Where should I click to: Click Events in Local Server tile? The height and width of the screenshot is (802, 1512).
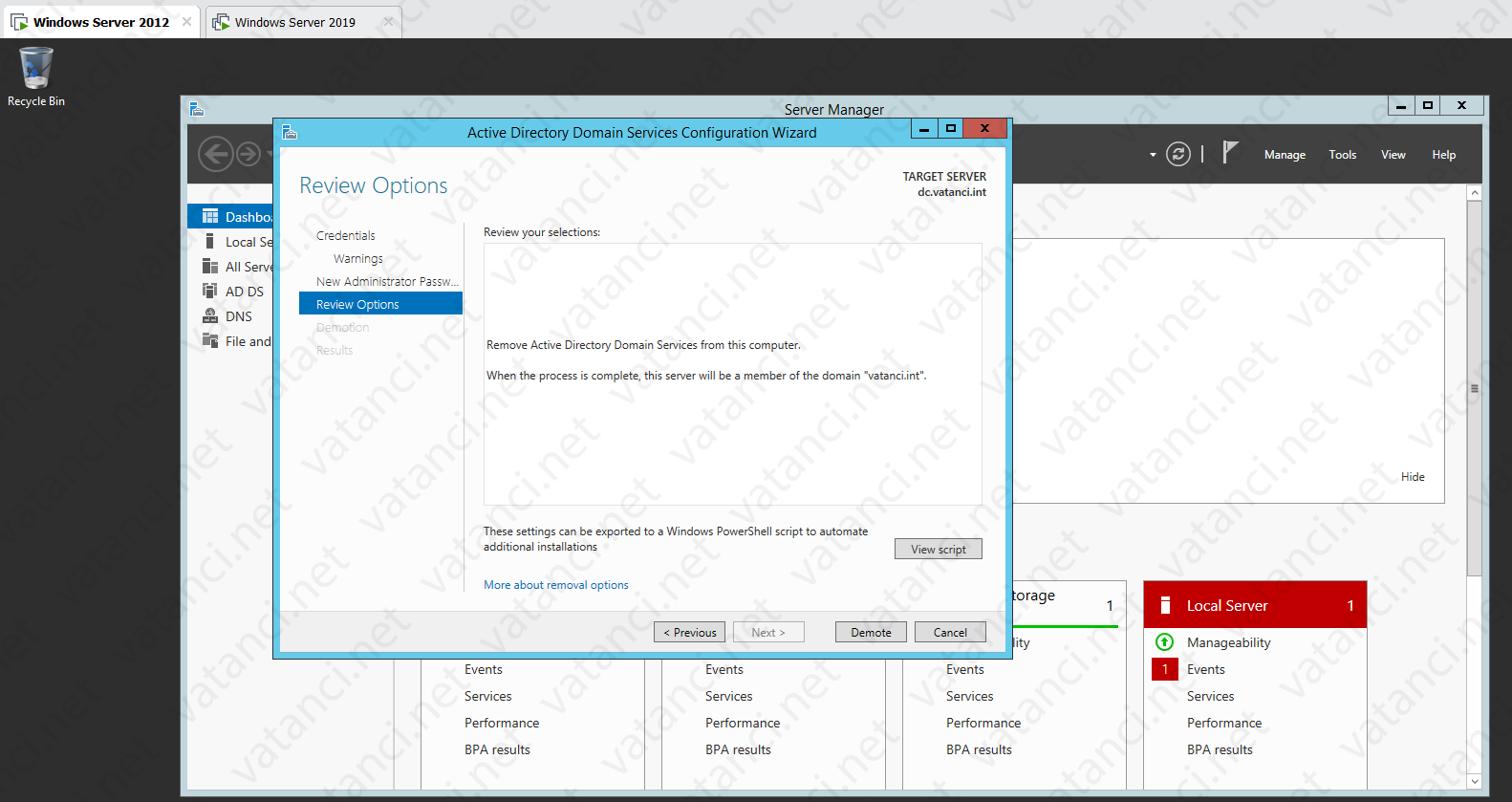point(1206,669)
